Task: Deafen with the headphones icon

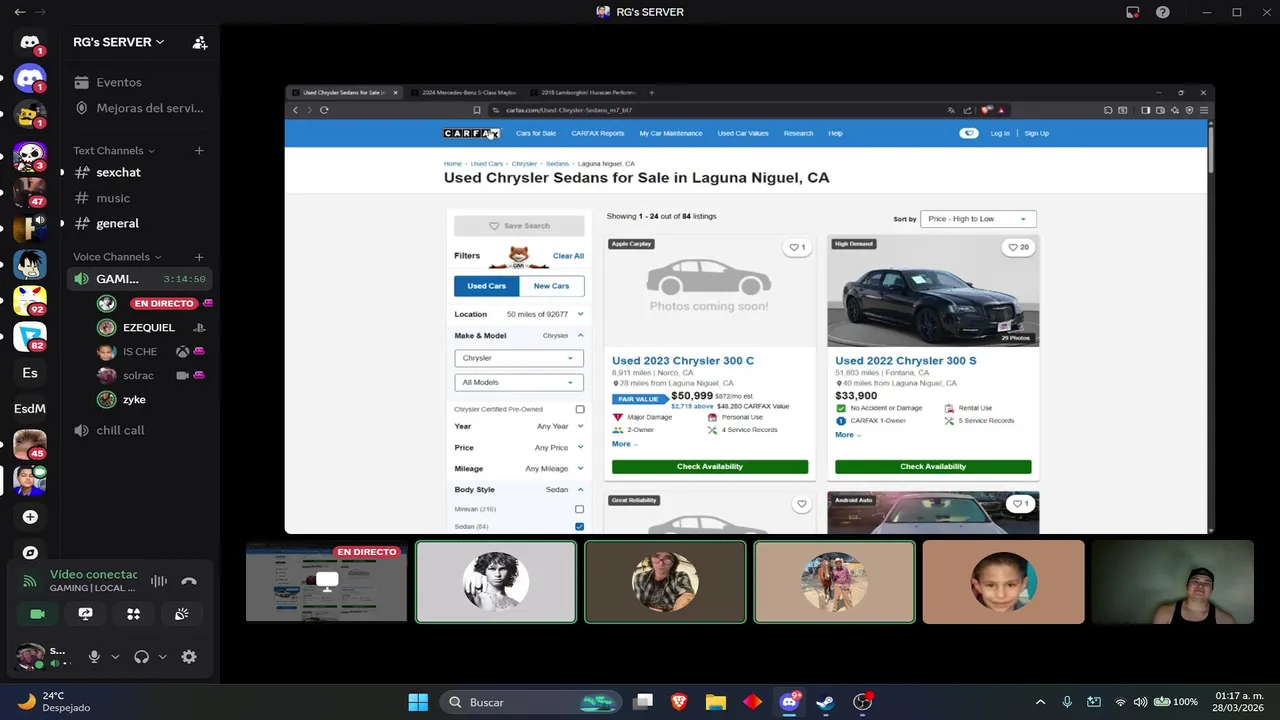Action: click(x=141, y=657)
